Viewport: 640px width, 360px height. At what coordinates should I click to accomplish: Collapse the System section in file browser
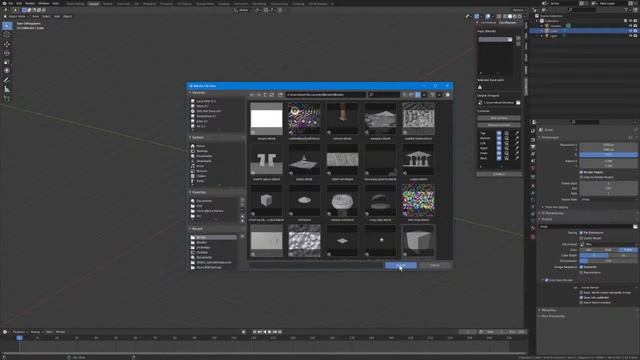click(x=190, y=138)
